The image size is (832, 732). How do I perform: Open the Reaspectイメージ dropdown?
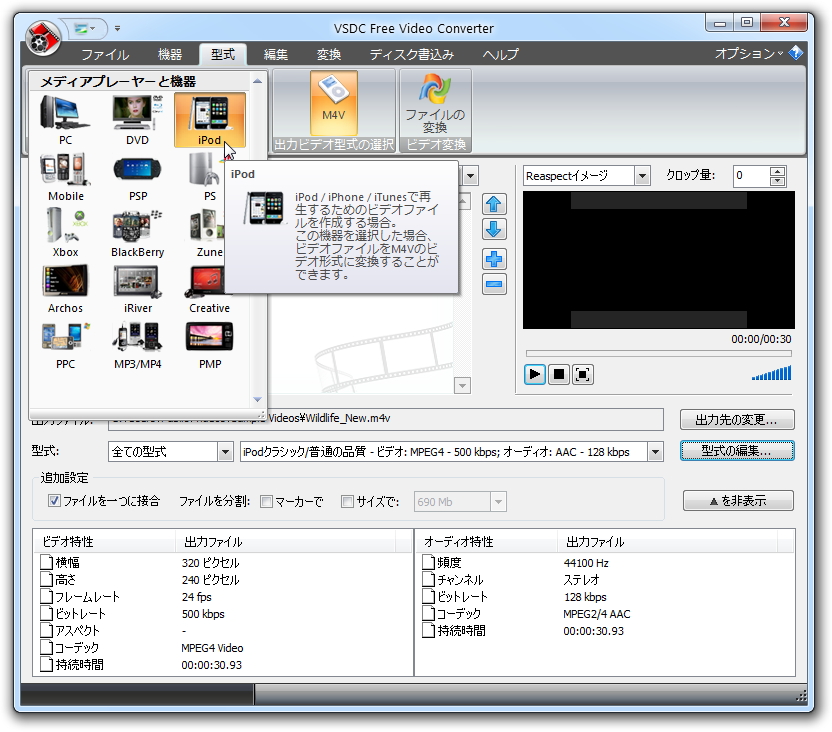pos(642,176)
